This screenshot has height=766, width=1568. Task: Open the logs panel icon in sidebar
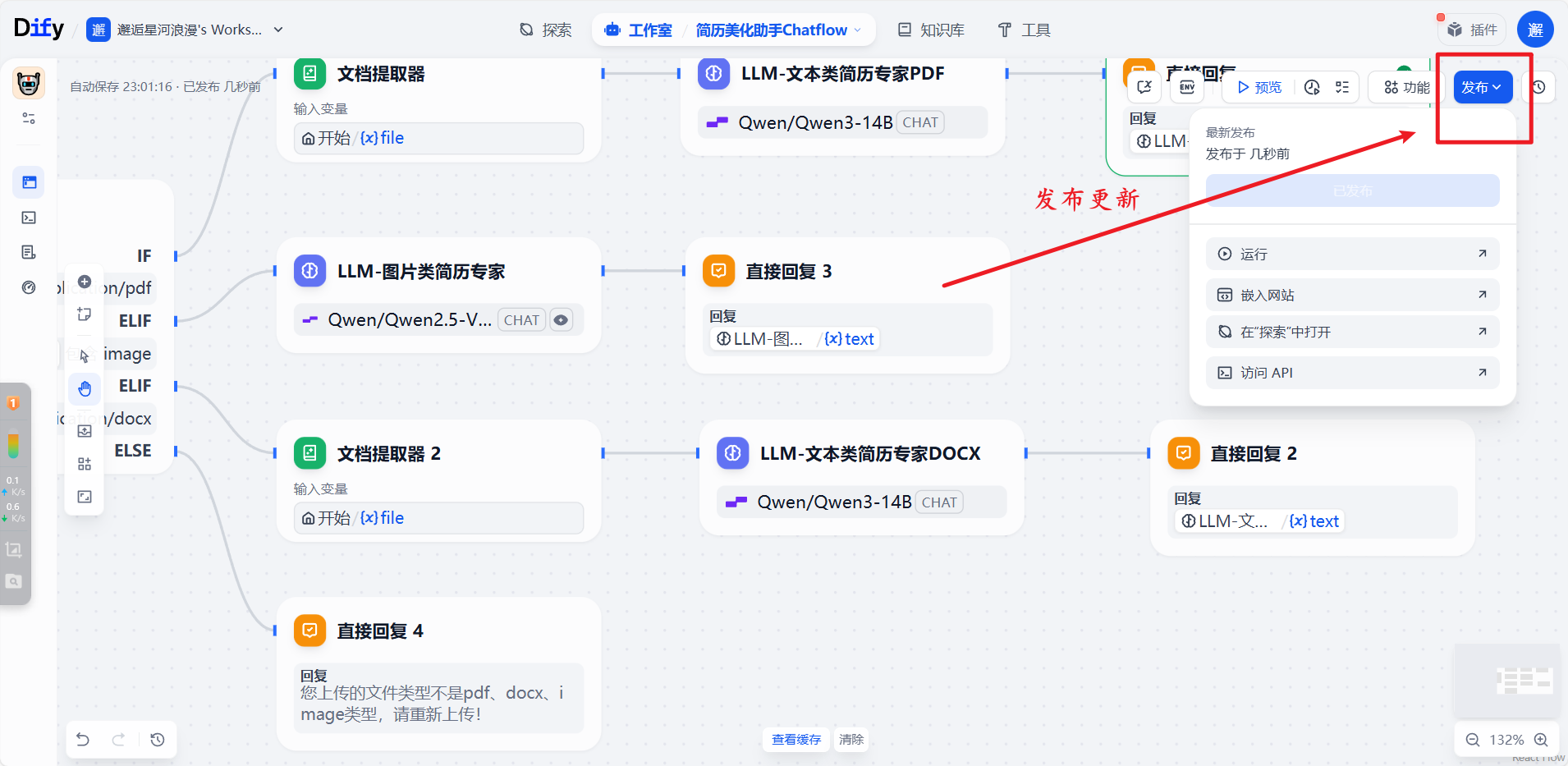coord(28,252)
